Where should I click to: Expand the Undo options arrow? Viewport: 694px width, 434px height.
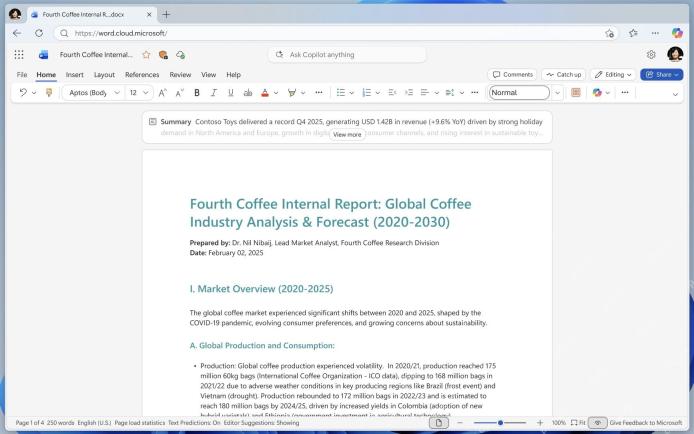tap(34, 93)
